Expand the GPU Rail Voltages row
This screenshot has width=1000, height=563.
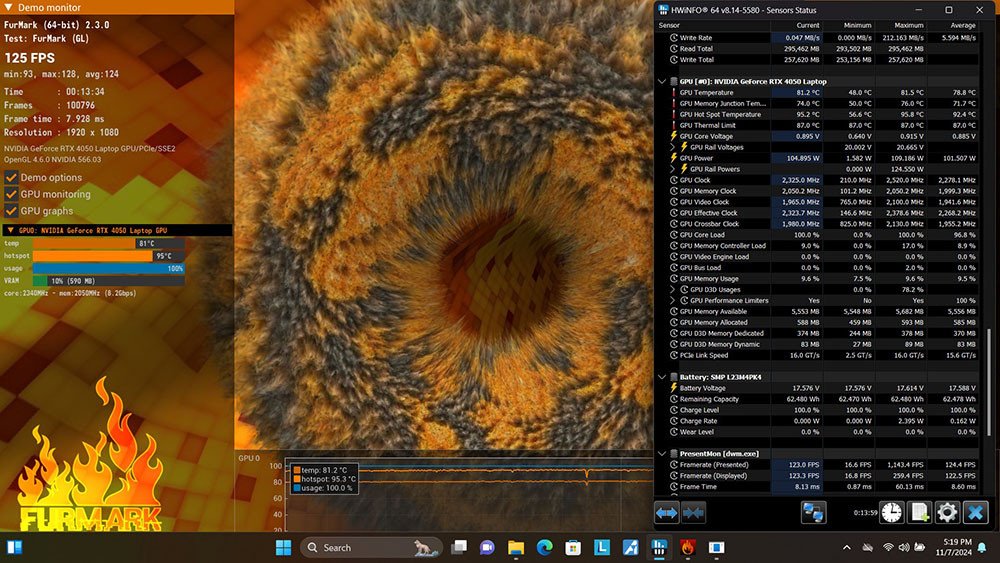672,147
